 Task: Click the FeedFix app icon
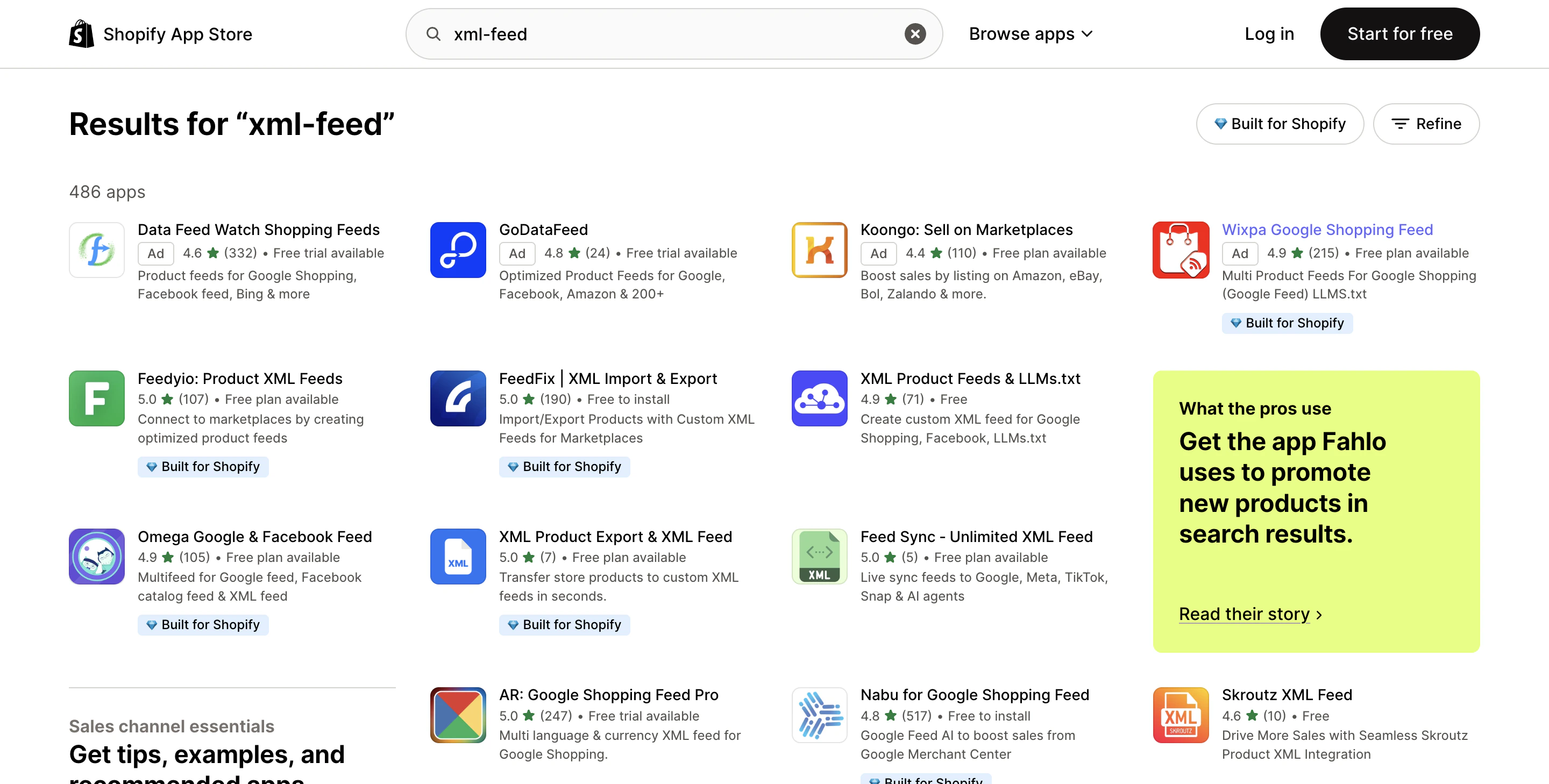coord(458,398)
